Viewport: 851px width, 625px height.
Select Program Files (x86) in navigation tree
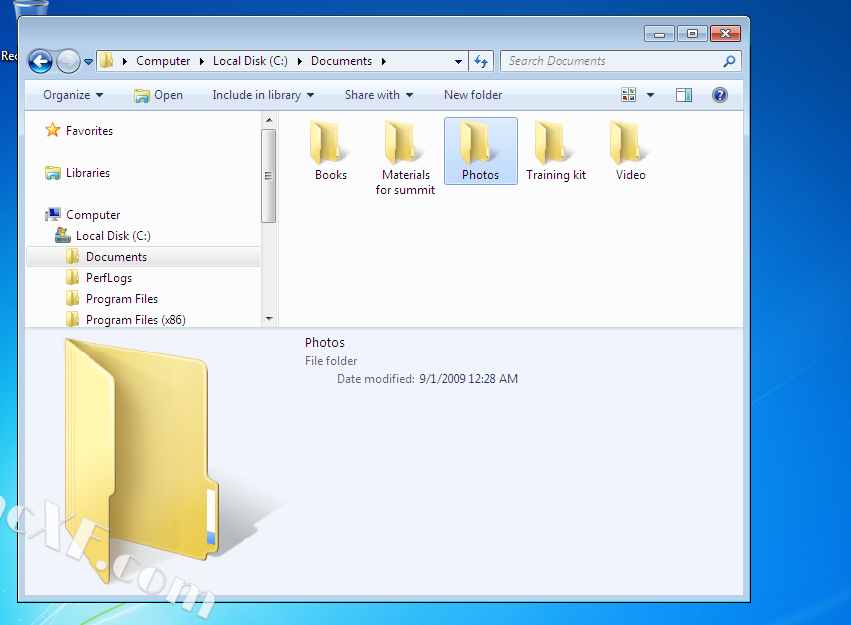tap(136, 320)
